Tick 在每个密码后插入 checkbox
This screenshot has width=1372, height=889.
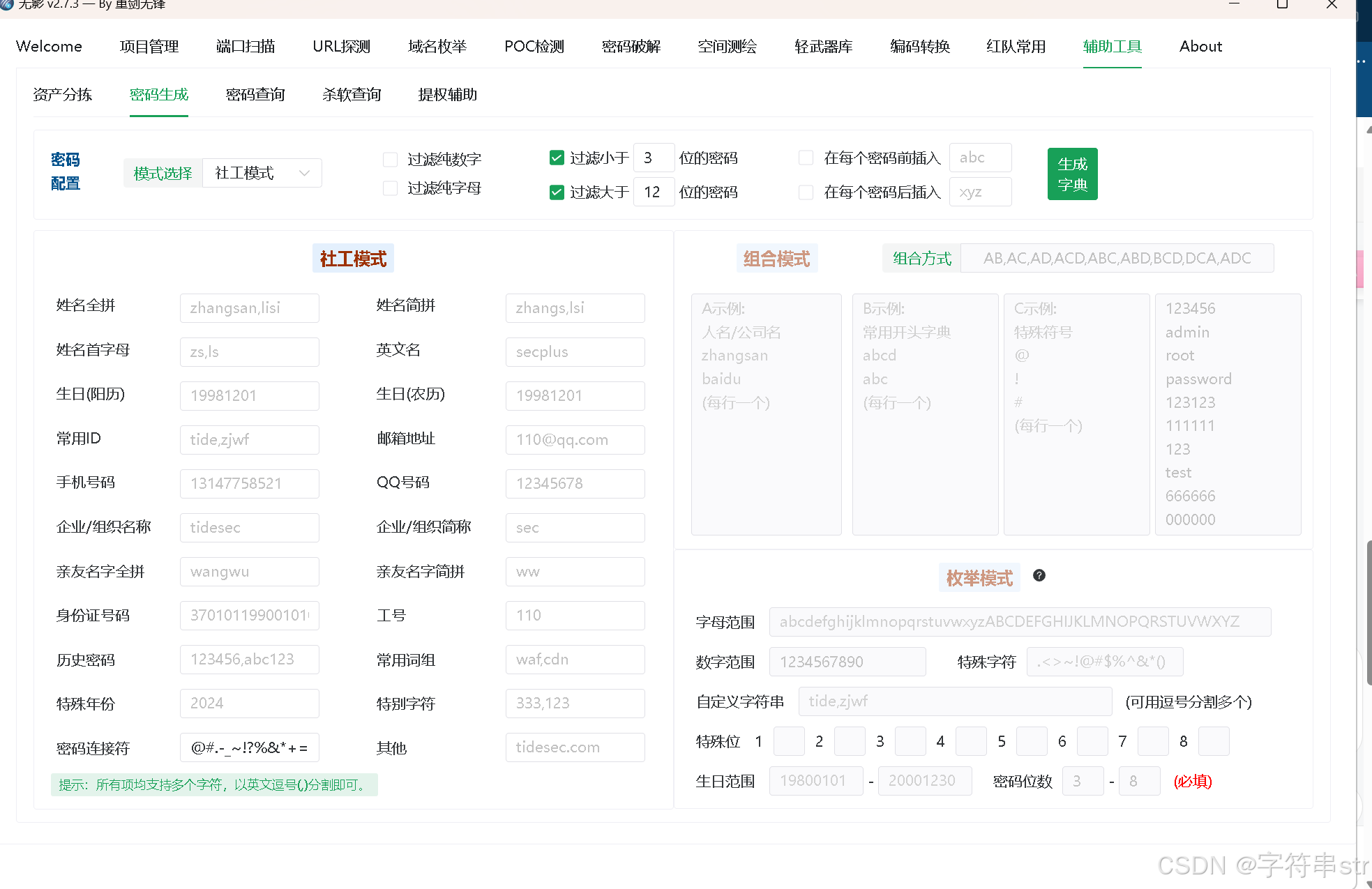806,192
